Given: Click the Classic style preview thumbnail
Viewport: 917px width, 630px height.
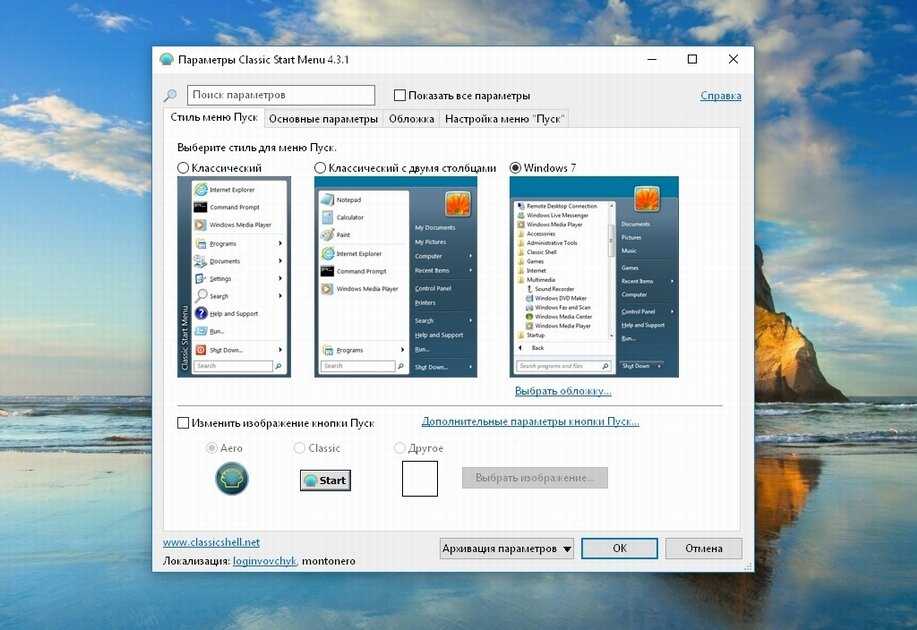Looking at the screenshot, I should [234, 277].
